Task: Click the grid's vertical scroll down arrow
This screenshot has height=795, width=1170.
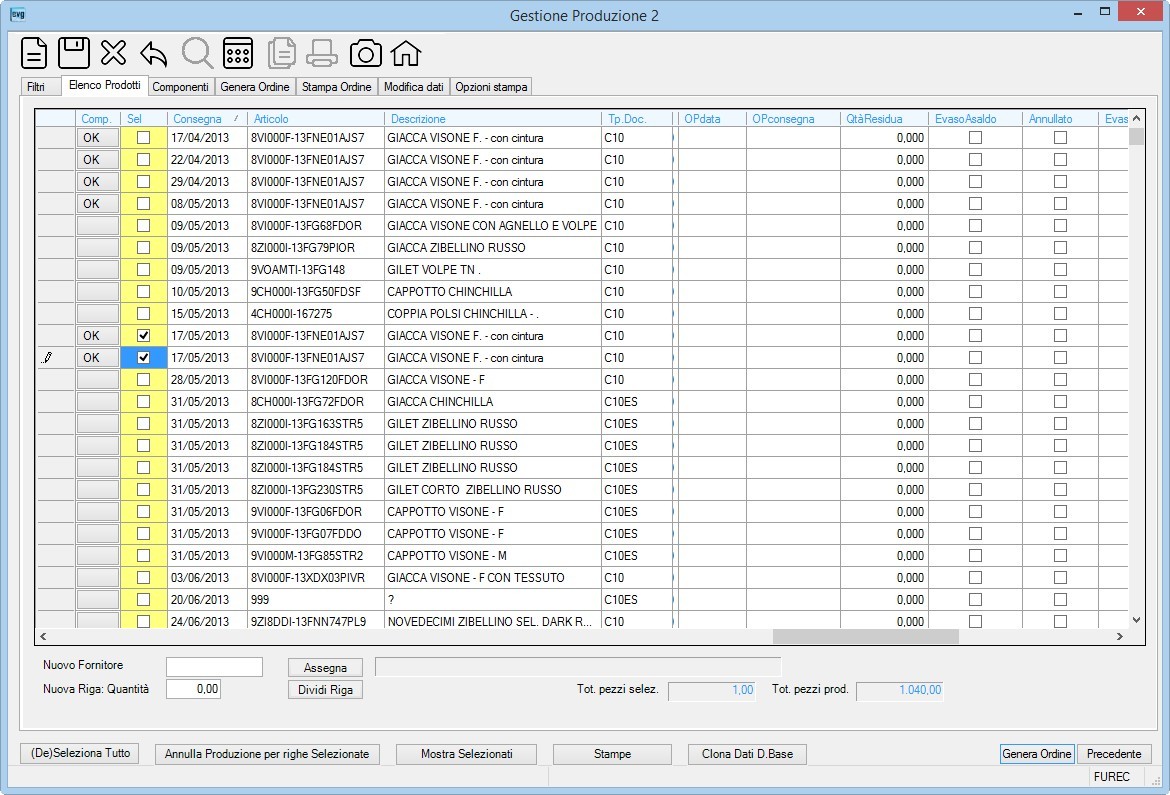Action: pyautogui.click(x=1136, y=620)
